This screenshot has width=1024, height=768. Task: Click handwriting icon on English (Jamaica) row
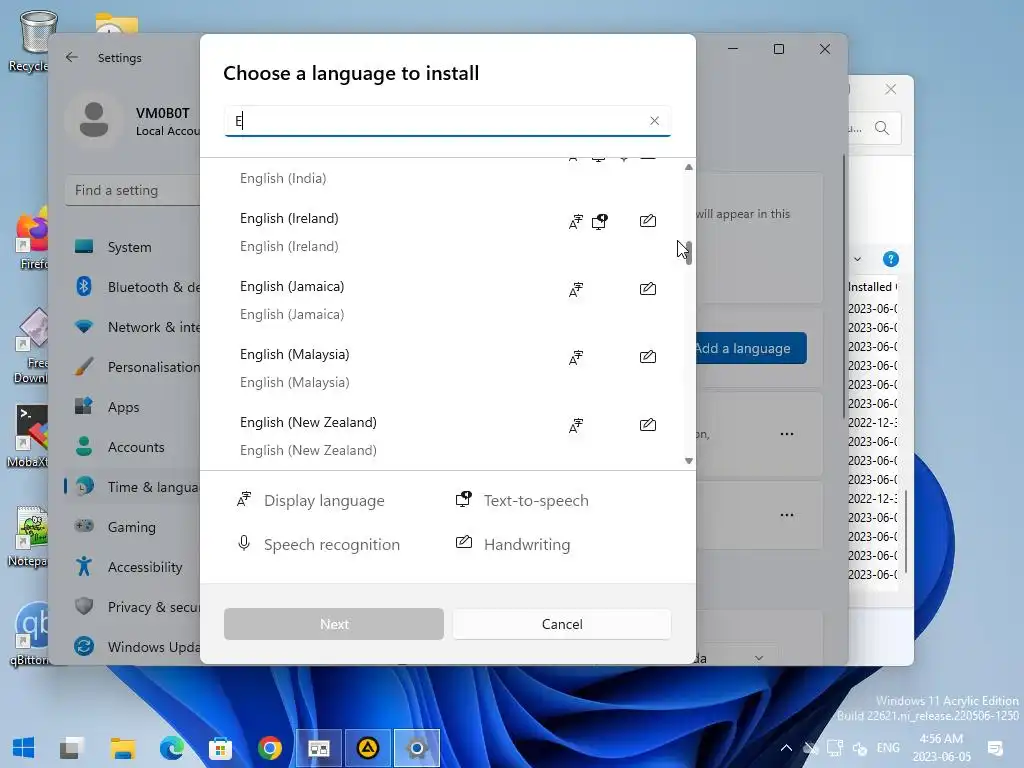648,289
